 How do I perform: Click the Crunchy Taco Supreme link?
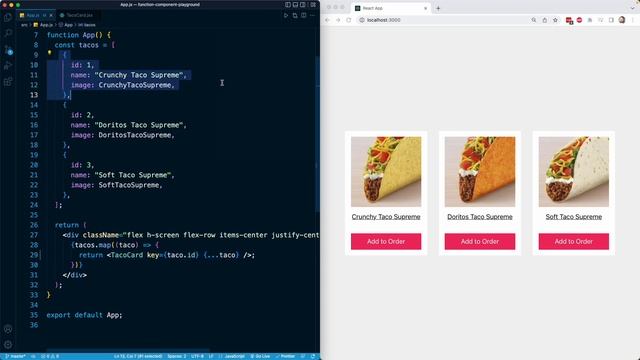click(386, 217)
